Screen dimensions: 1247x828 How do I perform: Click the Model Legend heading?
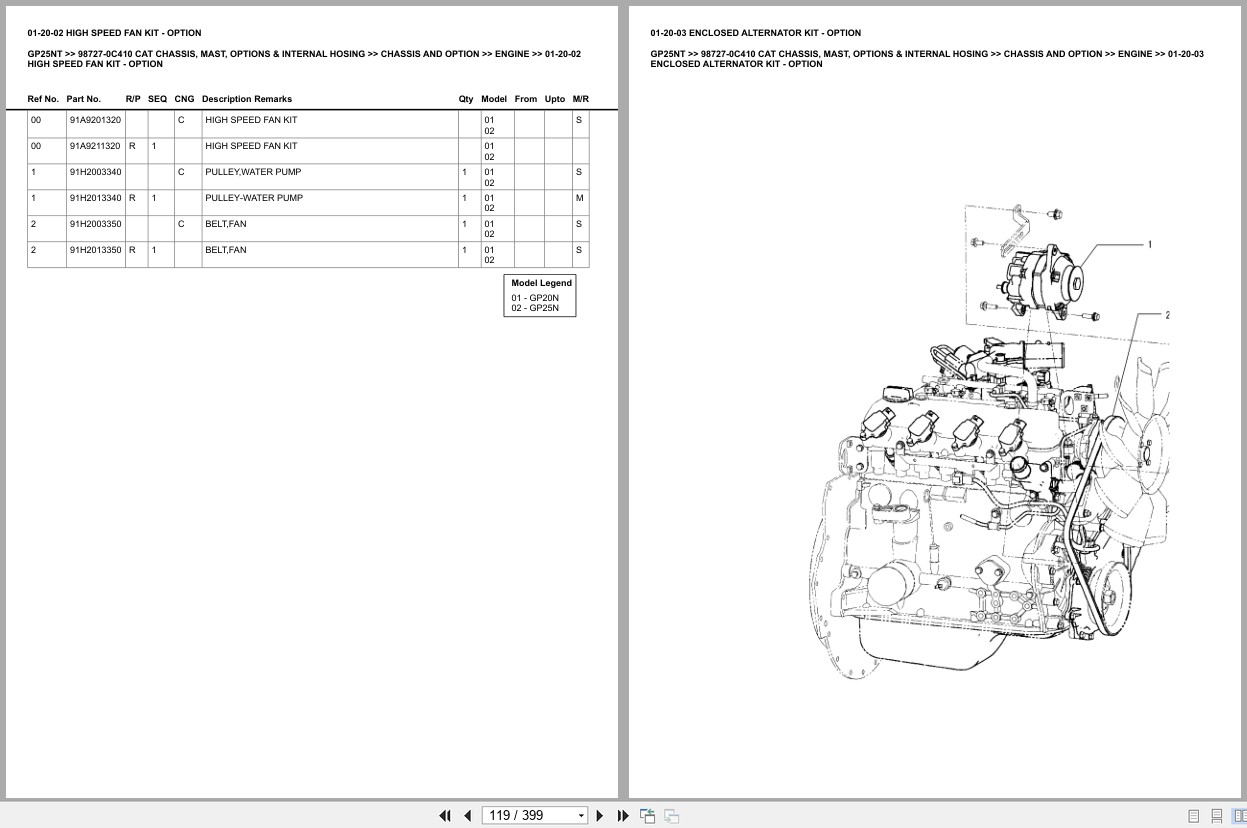(542, 283)
